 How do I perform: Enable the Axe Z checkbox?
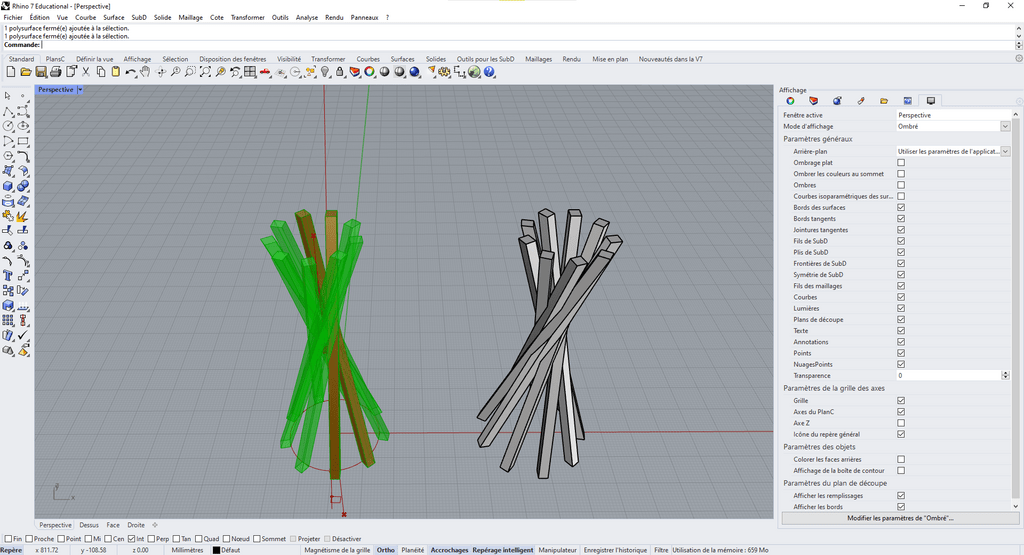[x=901, y=423]
